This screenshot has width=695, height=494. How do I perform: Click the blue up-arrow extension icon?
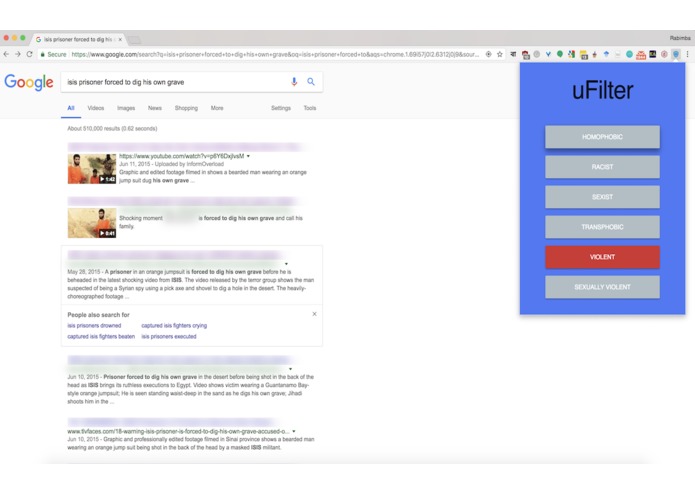pyautogui.click(x=606, y=54)
